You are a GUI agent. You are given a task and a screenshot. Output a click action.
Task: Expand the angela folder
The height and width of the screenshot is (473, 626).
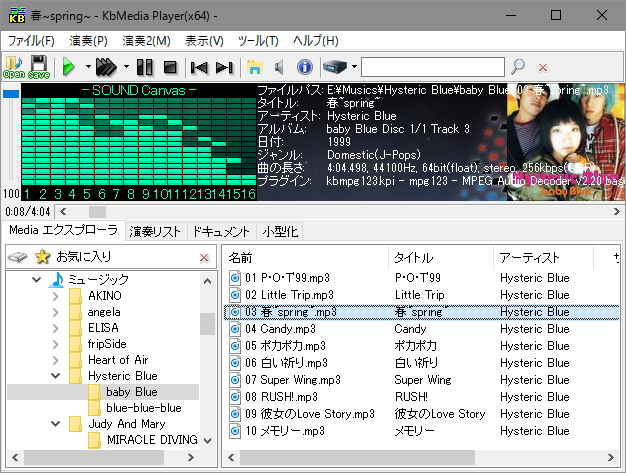[x=55, y=312]
